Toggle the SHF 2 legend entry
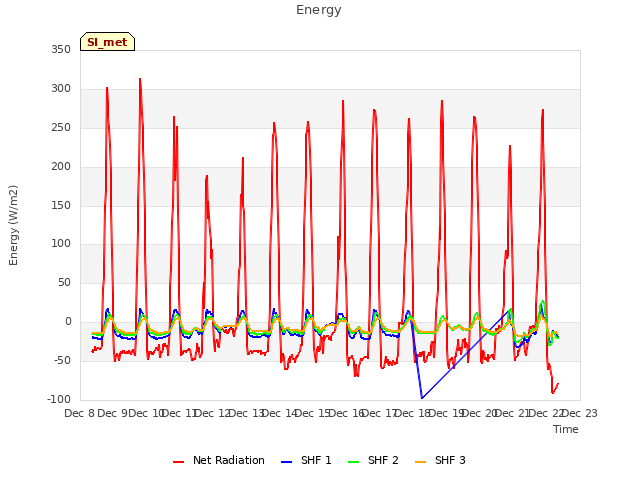640x480 pixels. coord(373,460)
